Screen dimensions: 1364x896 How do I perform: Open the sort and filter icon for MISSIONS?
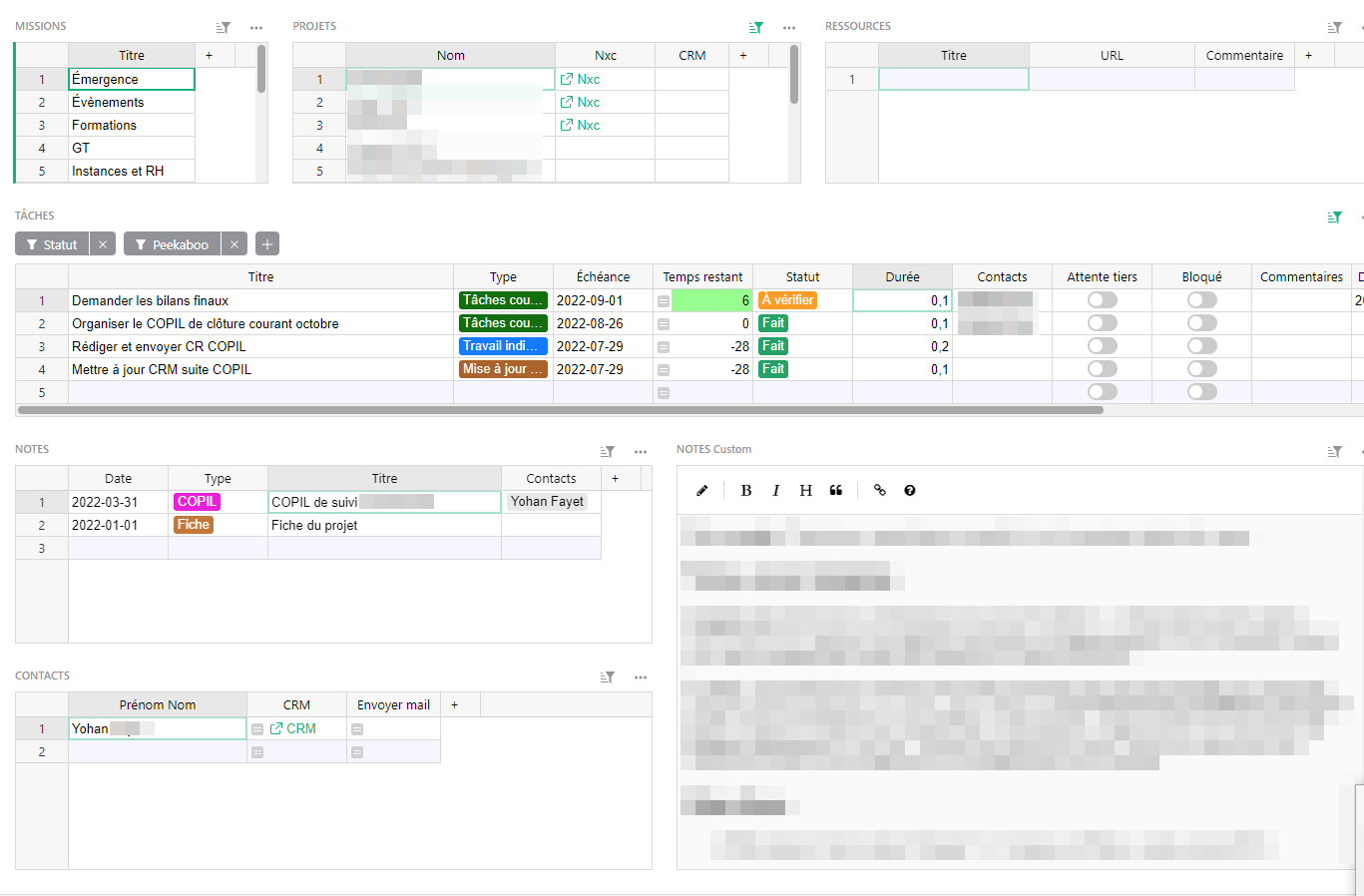[x=224, y=27]
